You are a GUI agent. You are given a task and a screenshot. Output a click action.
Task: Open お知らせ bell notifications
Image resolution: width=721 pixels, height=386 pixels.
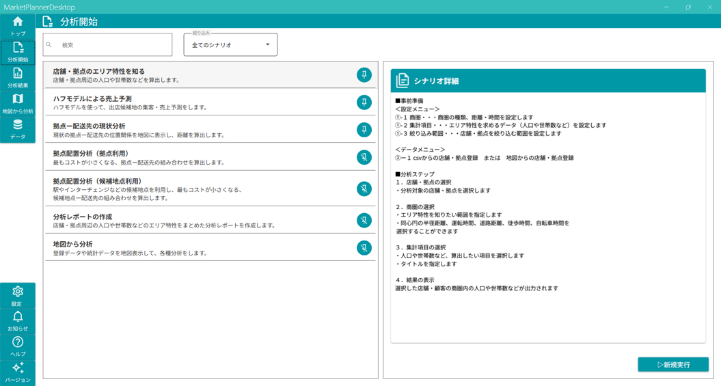coord(17,321)
